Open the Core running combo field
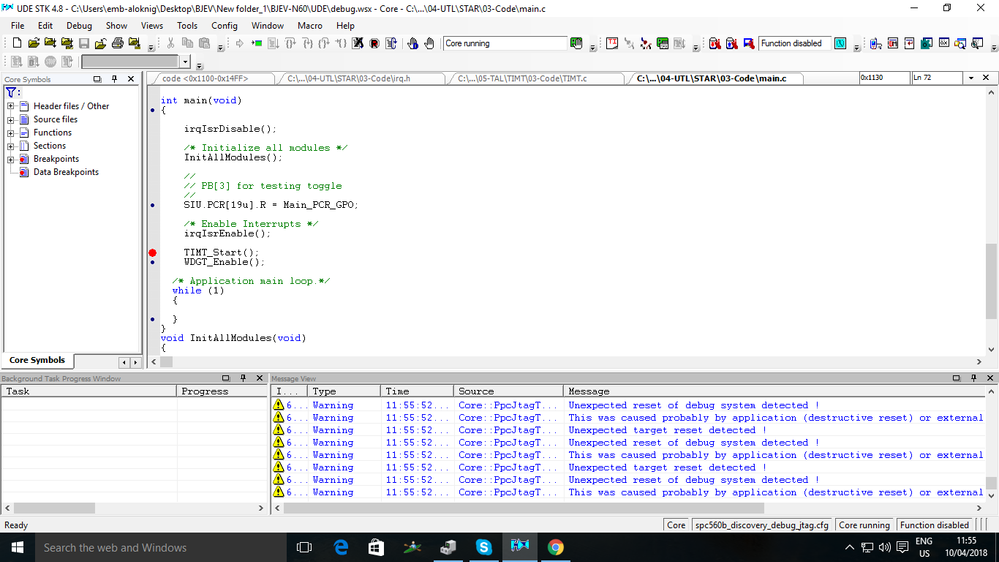This screenshot has height=562, width=999. pyautogui.click(x=505, y=43)
